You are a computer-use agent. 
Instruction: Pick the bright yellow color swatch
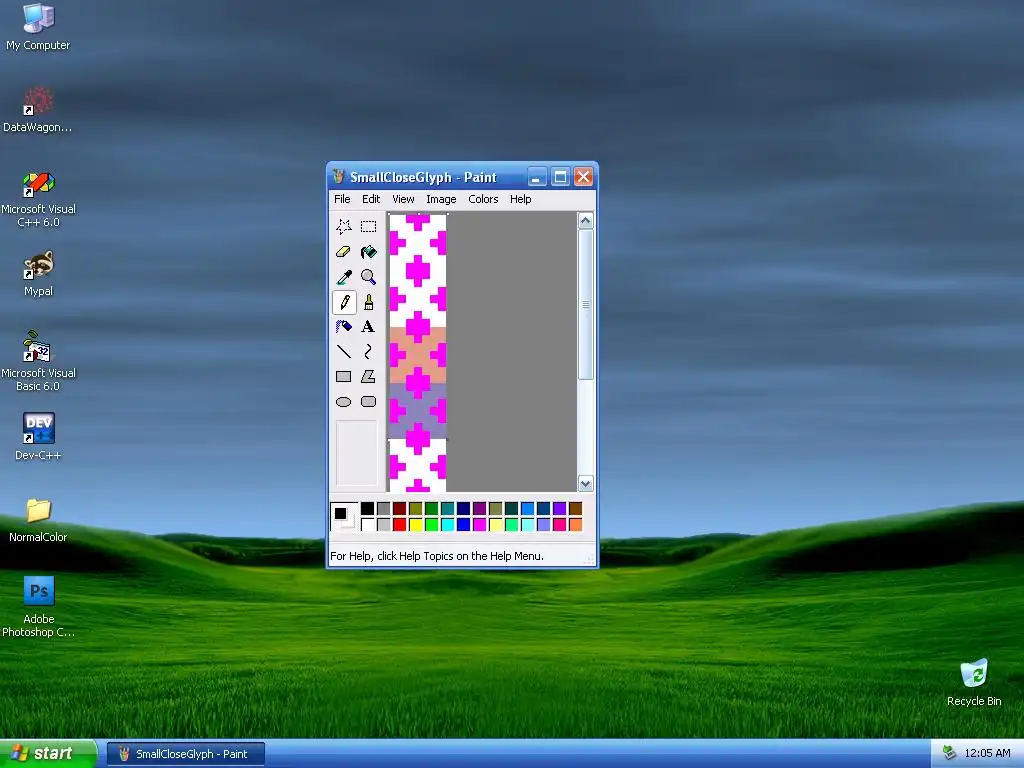(x=415, y=524)
